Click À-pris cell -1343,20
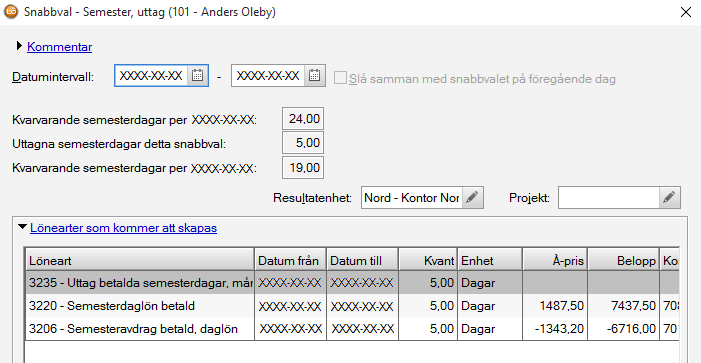 555,329
